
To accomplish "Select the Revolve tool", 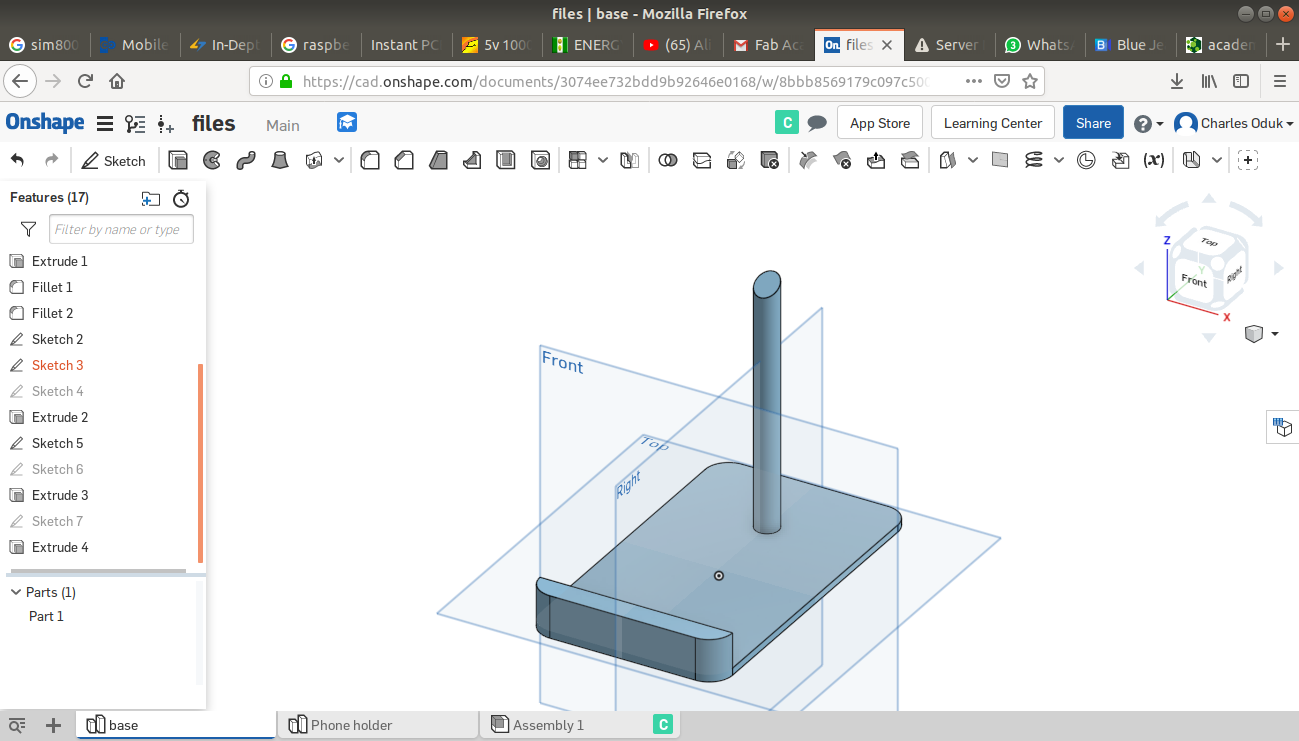I will [212, 160].
